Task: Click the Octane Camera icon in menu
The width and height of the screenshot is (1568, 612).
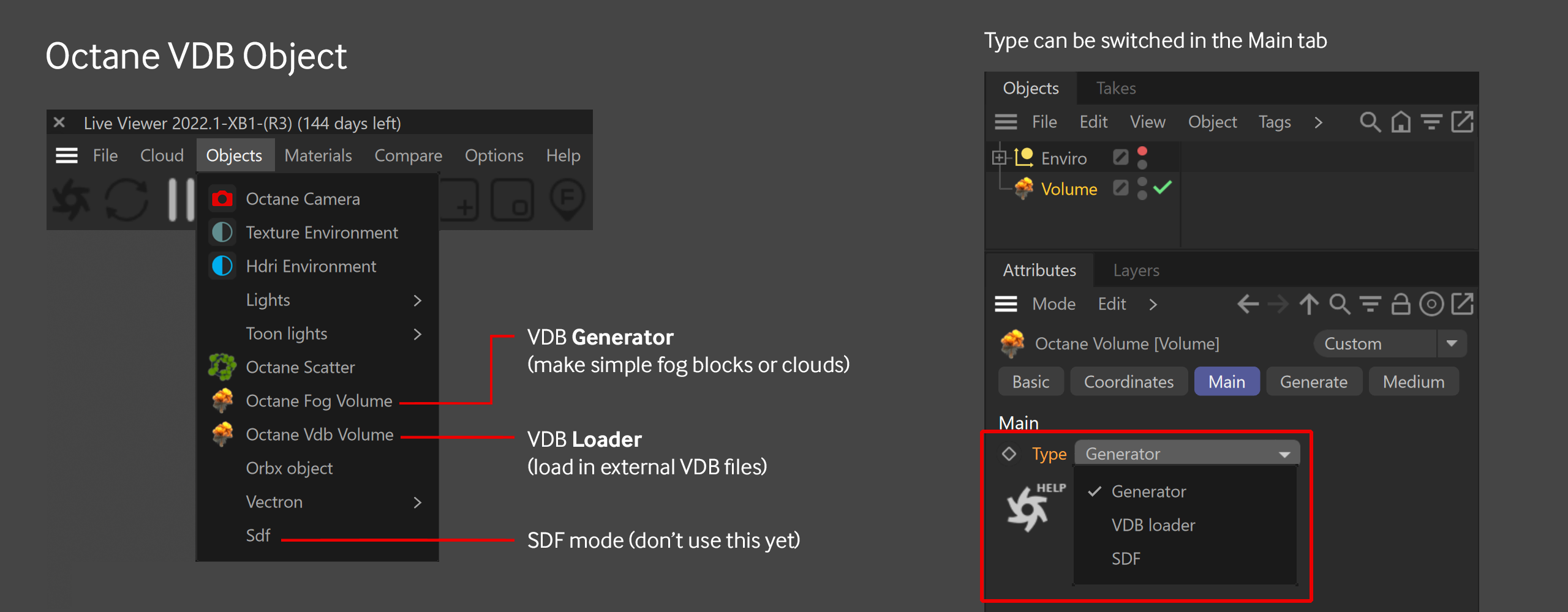Action: pos(222,199)
